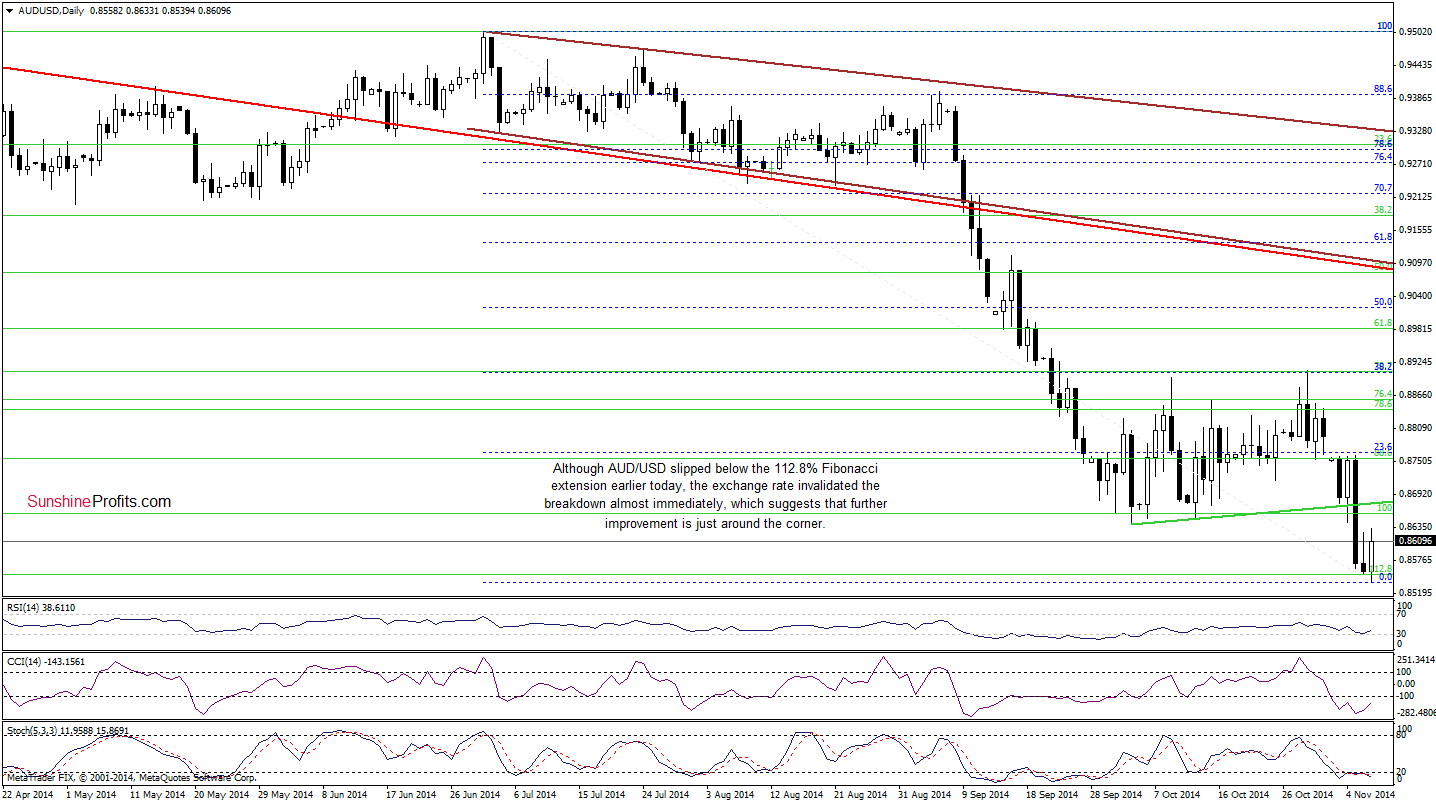Click the 21 Aug 2014 date label
Screen dimensions: 1436x803
[860, 794]
